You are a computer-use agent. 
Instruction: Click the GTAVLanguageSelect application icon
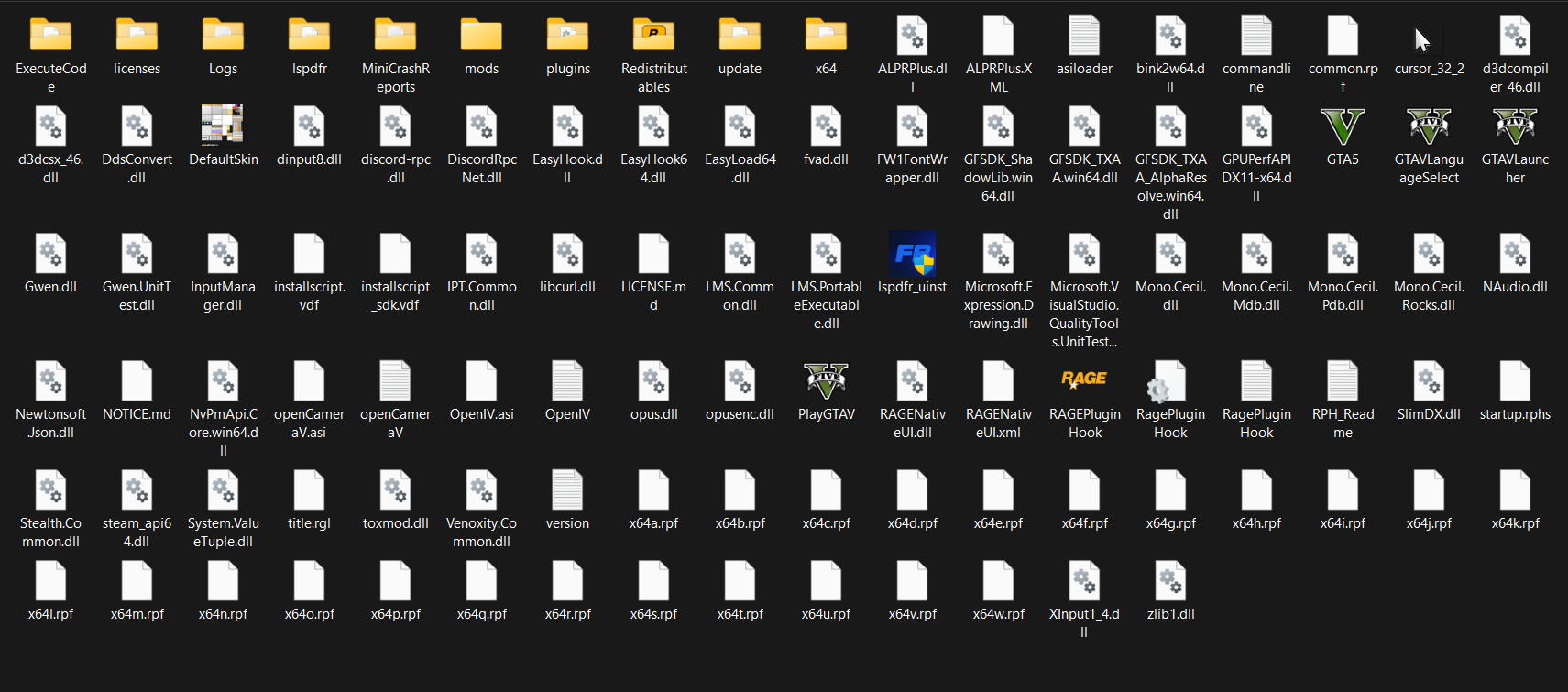pyautogui.click(x=1430, y=126)
